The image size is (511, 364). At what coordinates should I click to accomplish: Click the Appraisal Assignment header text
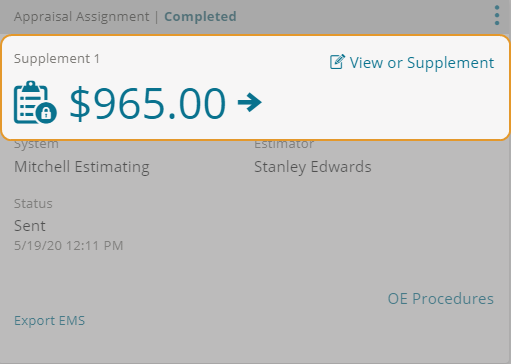coord(82,17)
